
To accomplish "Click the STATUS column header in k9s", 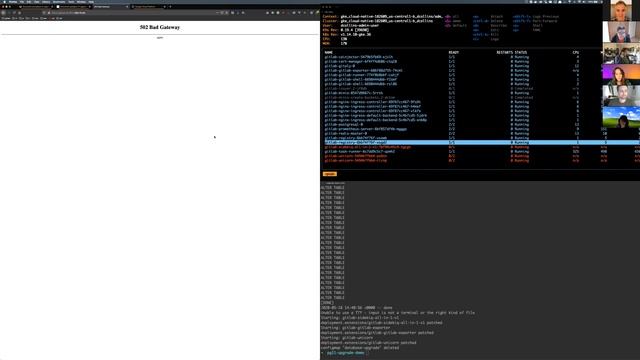I will click(x=520, y=52).
